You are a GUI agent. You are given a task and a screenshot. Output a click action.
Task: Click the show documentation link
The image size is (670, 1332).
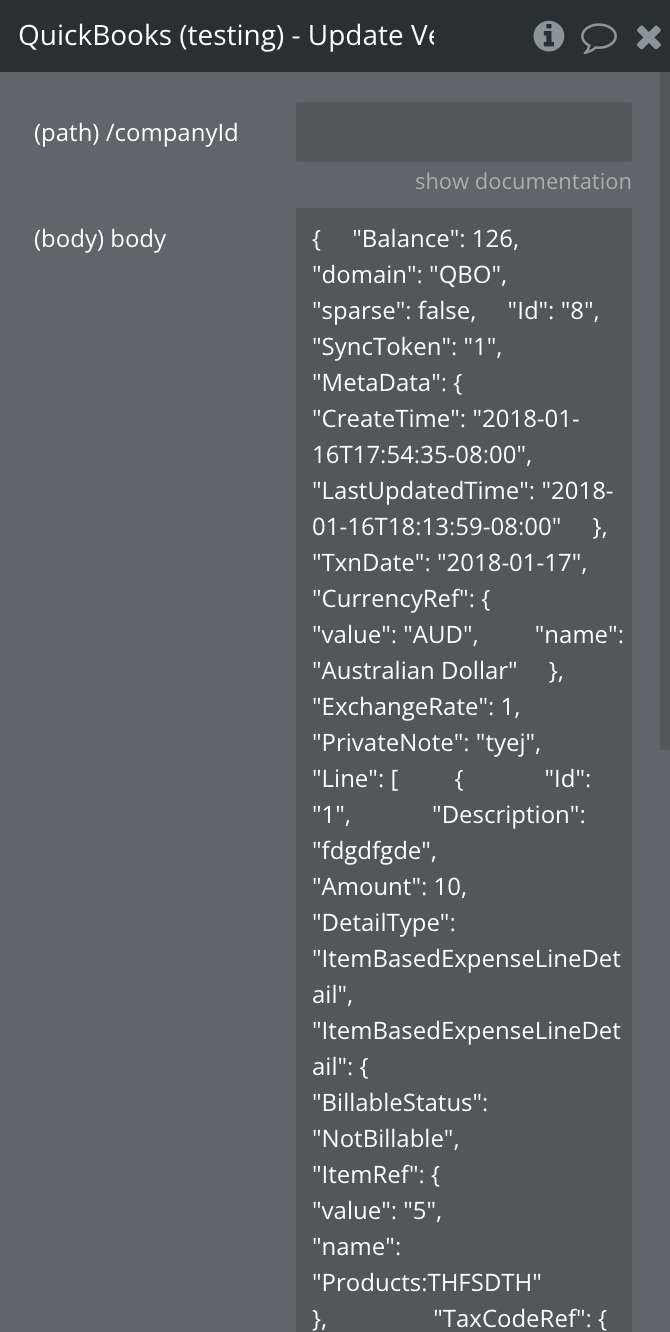[522, 182]
